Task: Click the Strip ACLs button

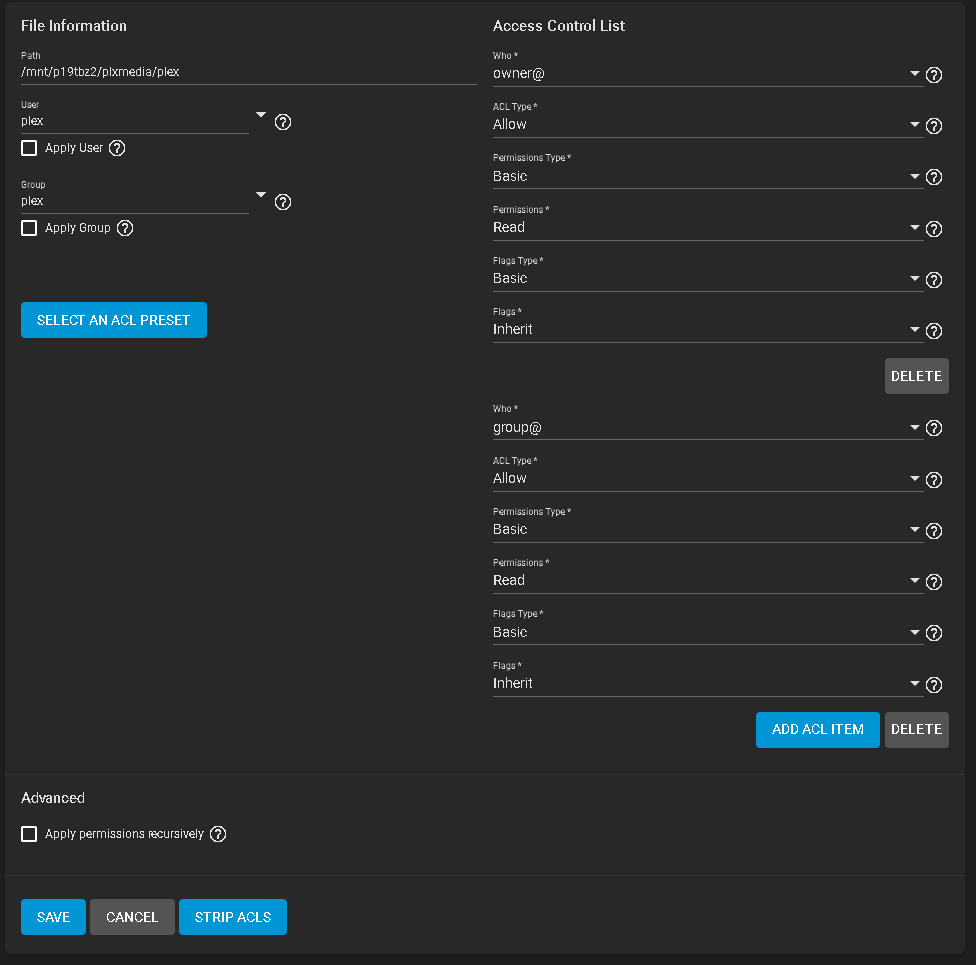Action: click(x=233, y=917)
